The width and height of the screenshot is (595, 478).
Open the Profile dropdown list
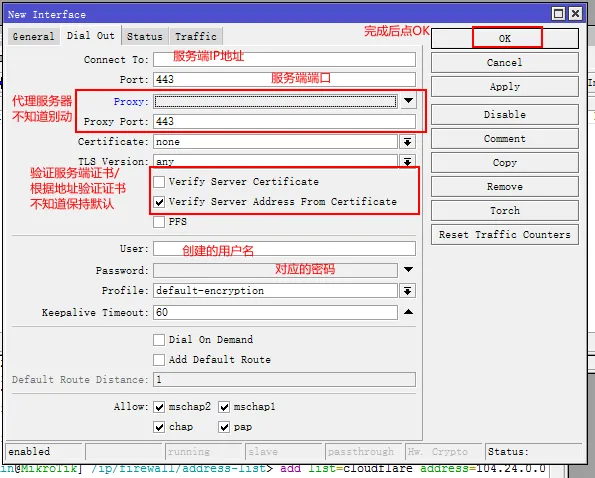click(x=408, y=291)
